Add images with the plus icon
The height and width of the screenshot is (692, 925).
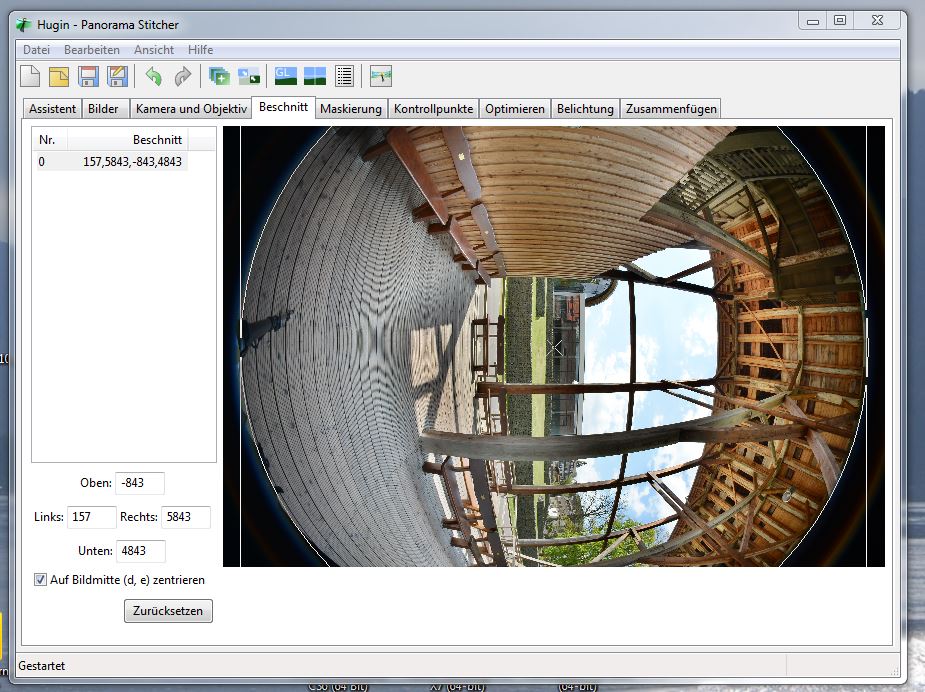point(218,76)
